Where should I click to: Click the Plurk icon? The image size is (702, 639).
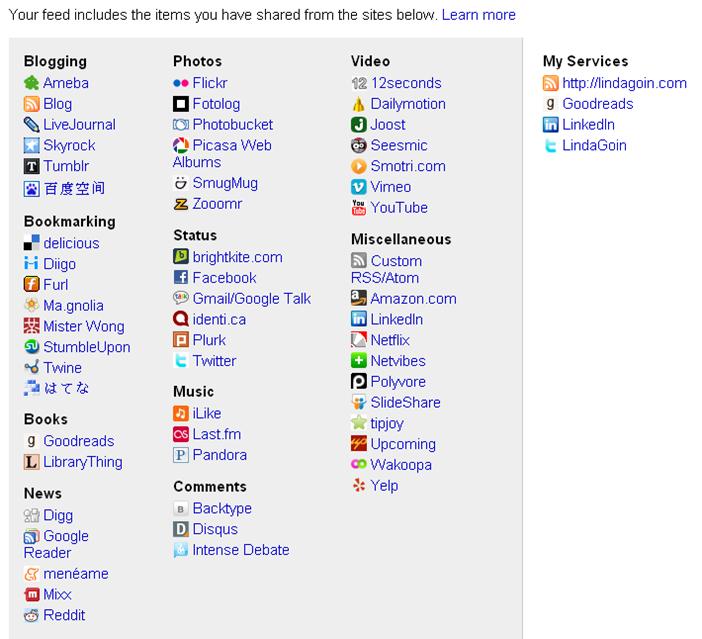(x=180, y=340)
